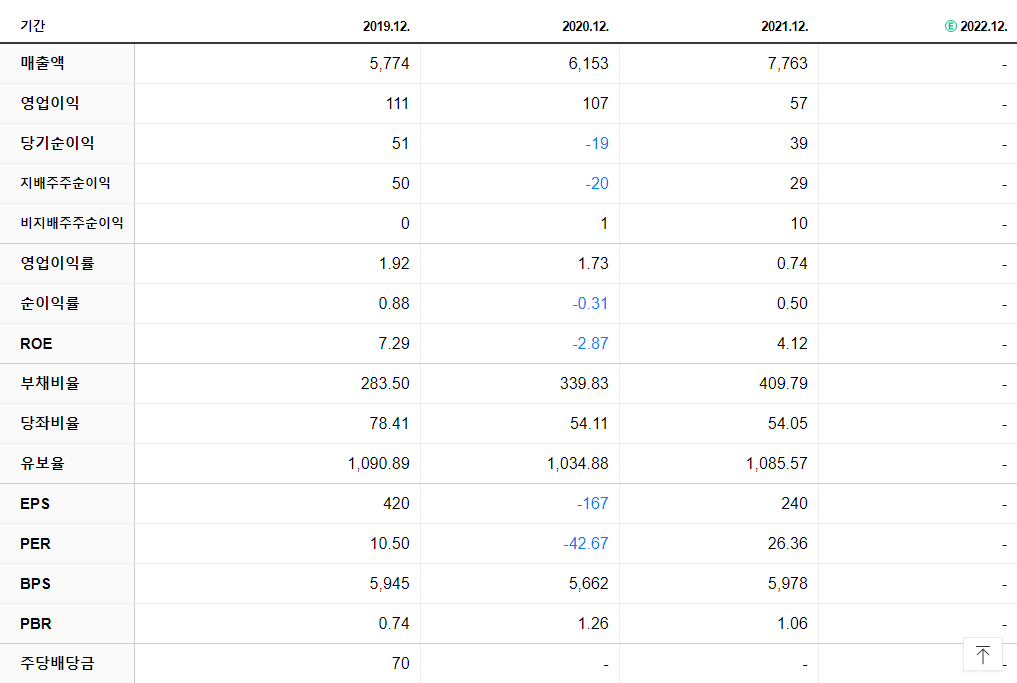Select the 7,763 revenue value
This screenshot has height=683, width=1017.
[x=787, y=64]
